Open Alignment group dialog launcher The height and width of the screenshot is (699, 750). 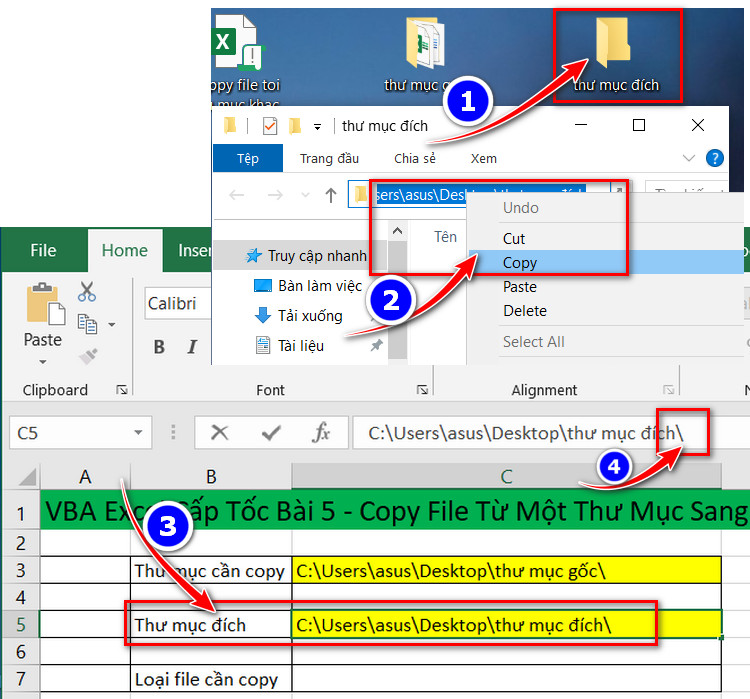[669, 390]
